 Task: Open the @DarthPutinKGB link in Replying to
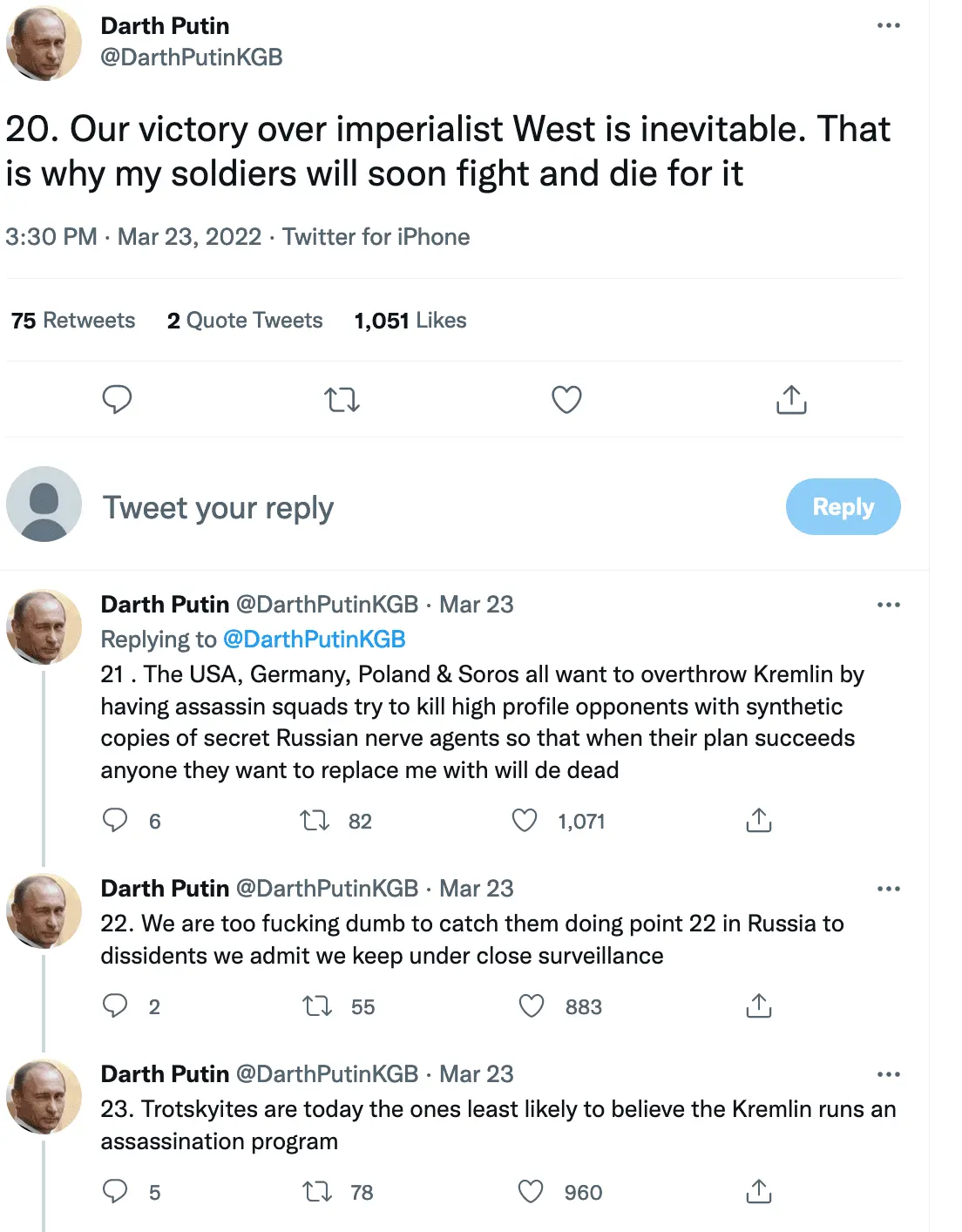coord(315,640)
